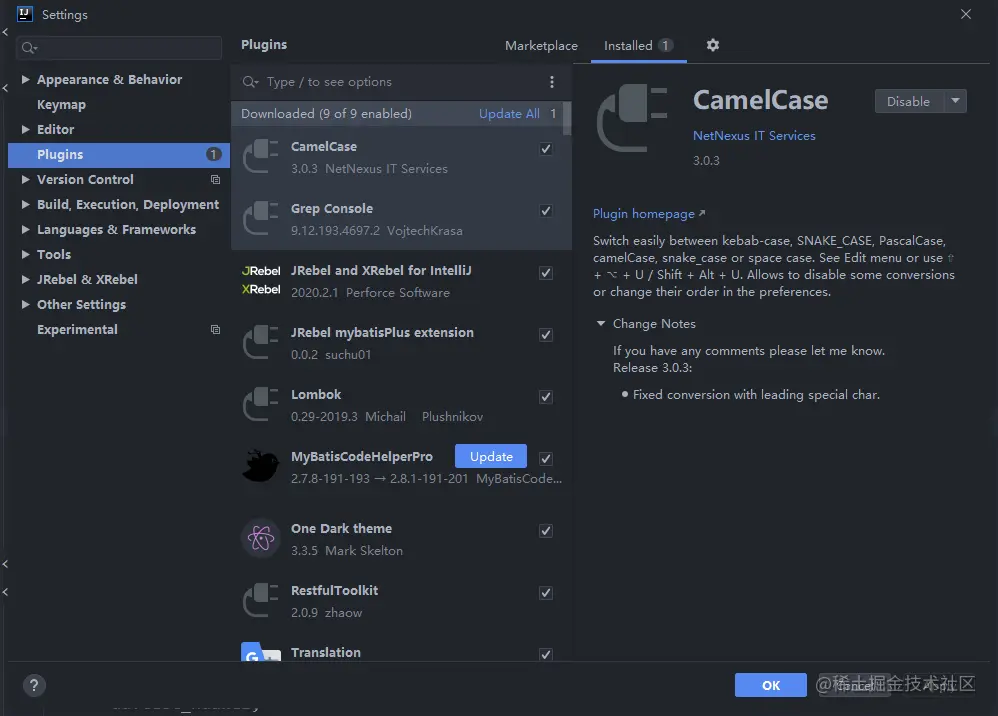Open the three-dot search options menu
The image size is (998, 716).
[552, 81]
